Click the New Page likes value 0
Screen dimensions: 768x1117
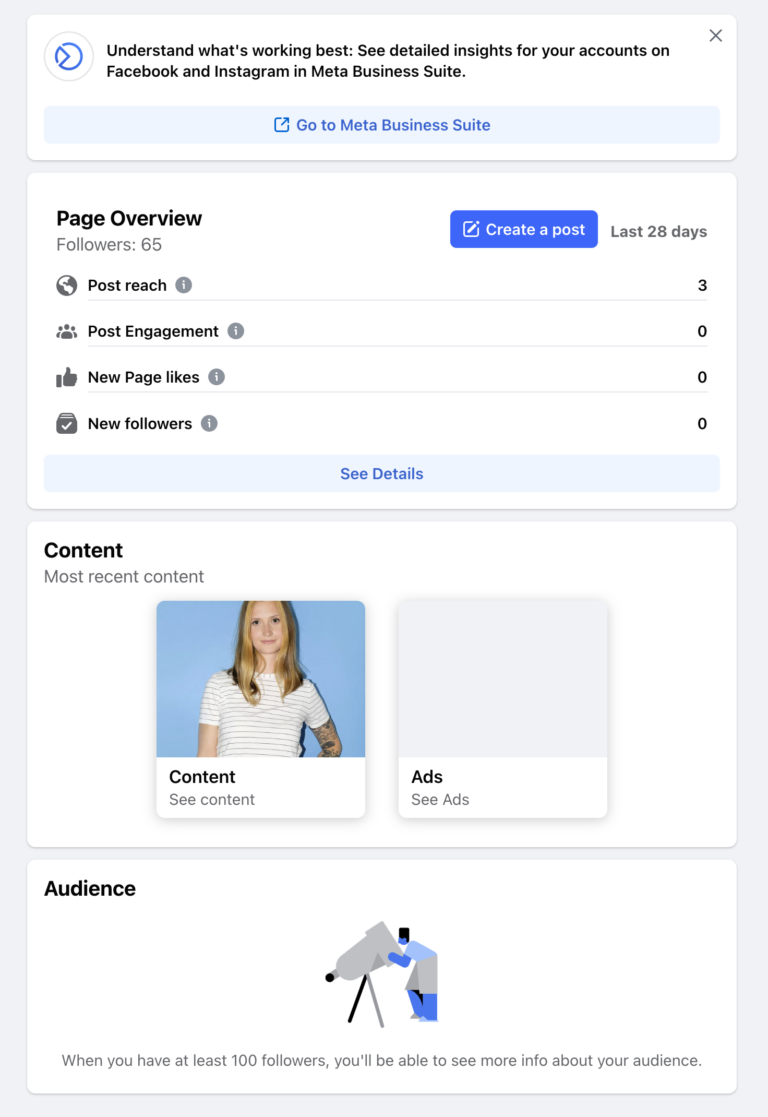coord(702,377)
